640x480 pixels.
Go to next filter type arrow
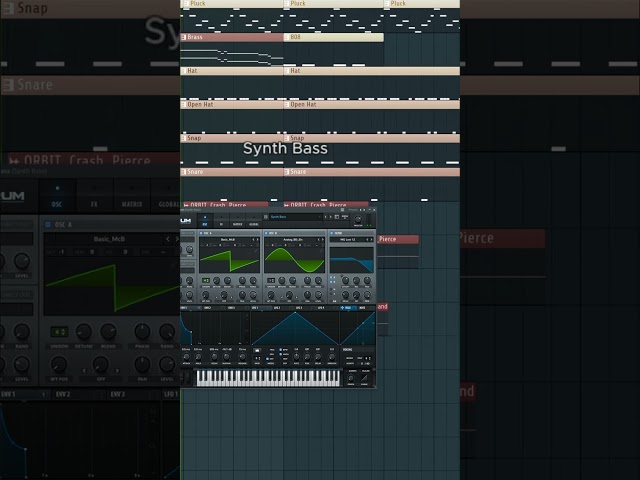click(371, 240)
